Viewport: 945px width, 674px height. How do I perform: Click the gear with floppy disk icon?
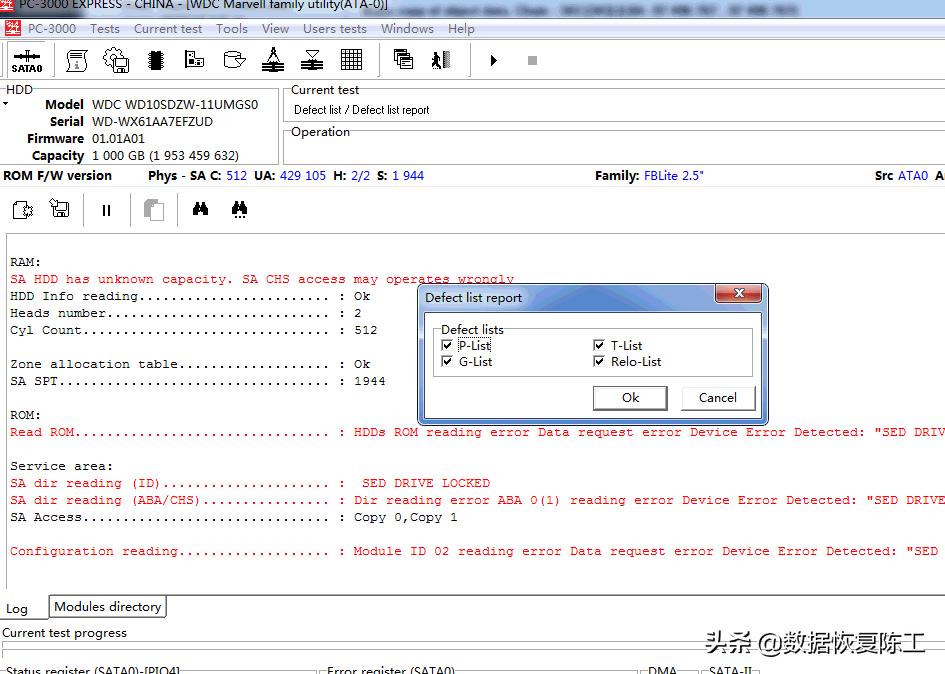(x=116, y=60)
